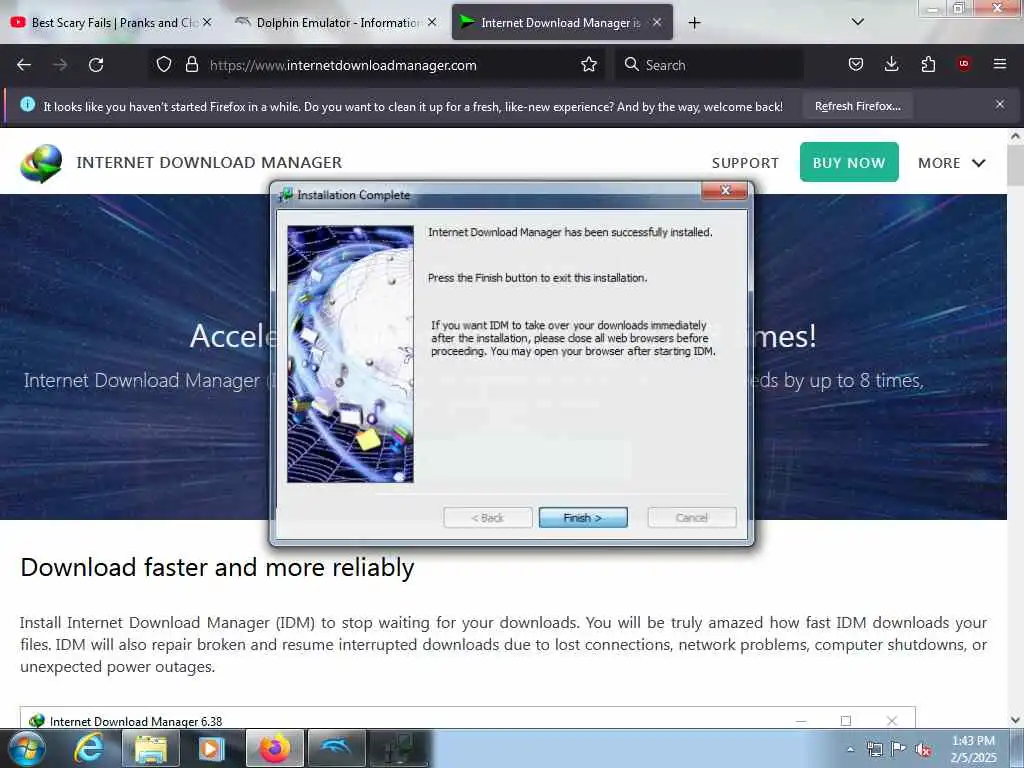View site security padlock info

191,65
